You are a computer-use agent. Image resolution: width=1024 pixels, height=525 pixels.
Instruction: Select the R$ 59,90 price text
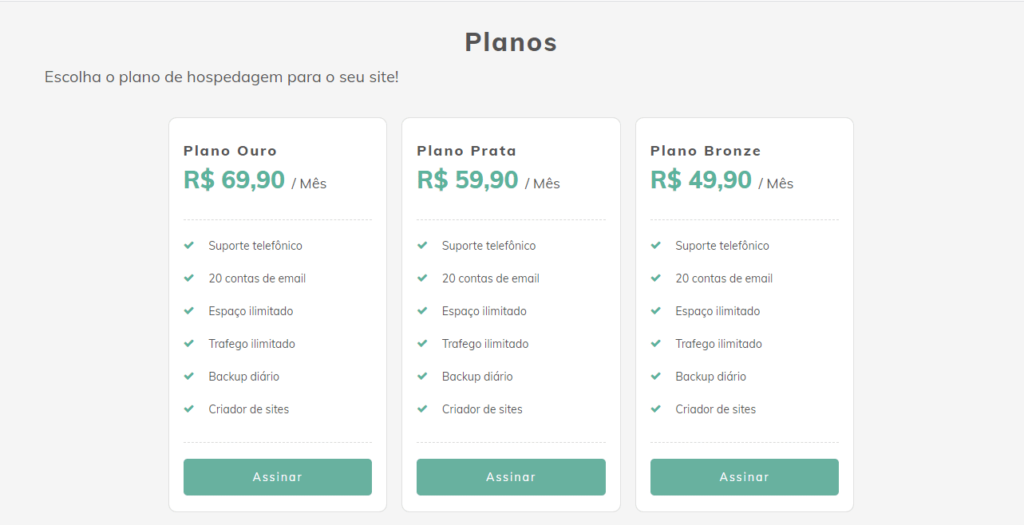point(467,180)
